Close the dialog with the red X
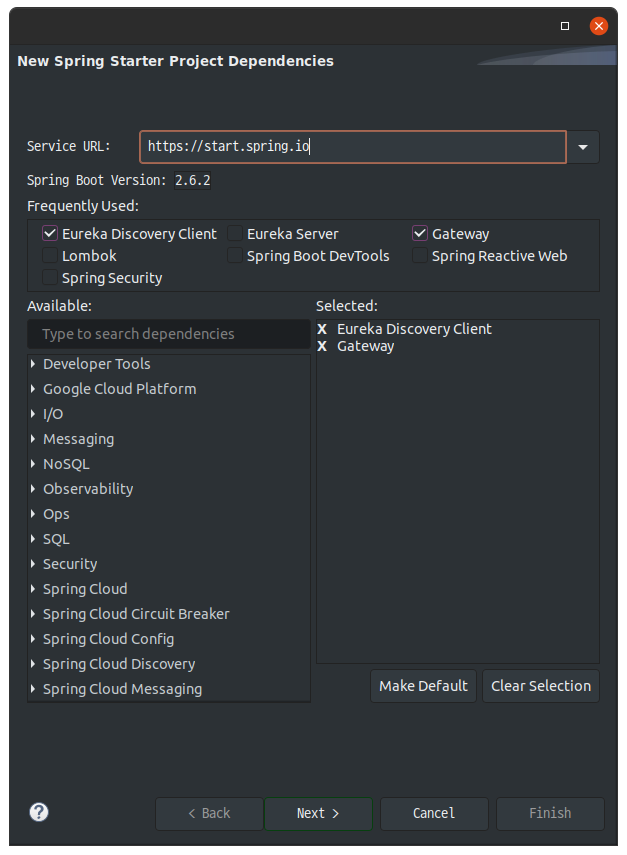The image size is (627, 855). (x=599, y=26)
